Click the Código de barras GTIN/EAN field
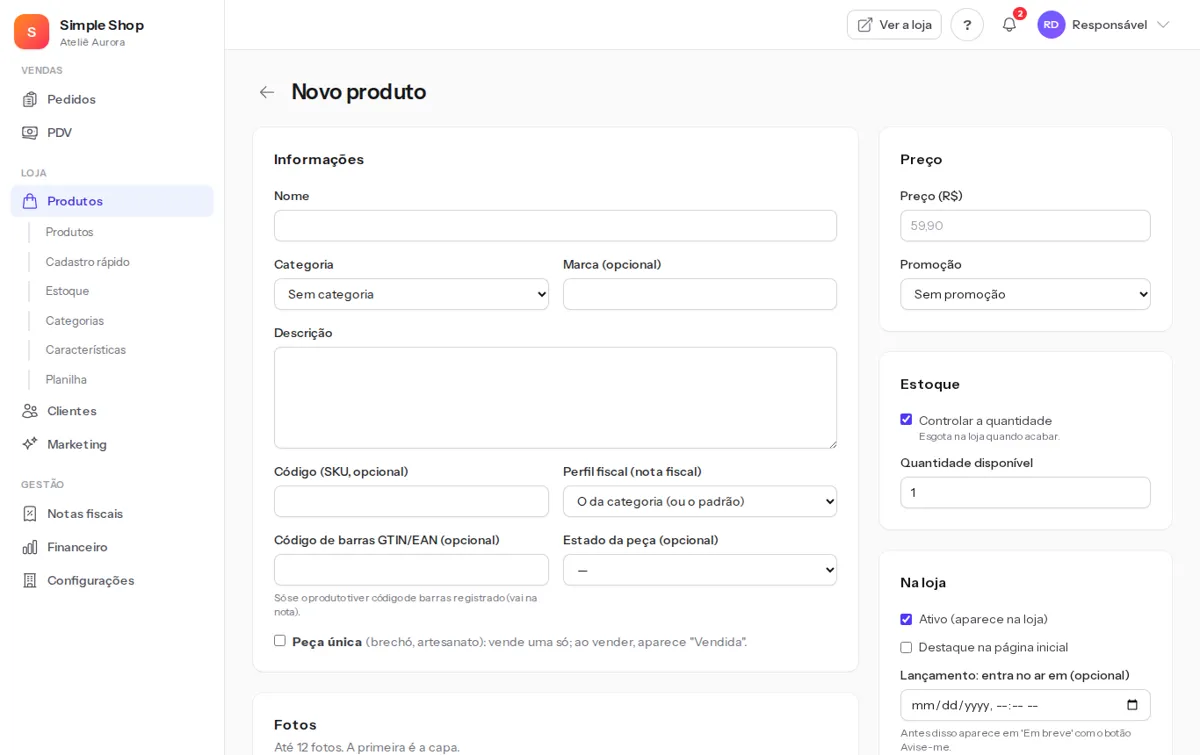1200x755 pixels. (411, 570)
